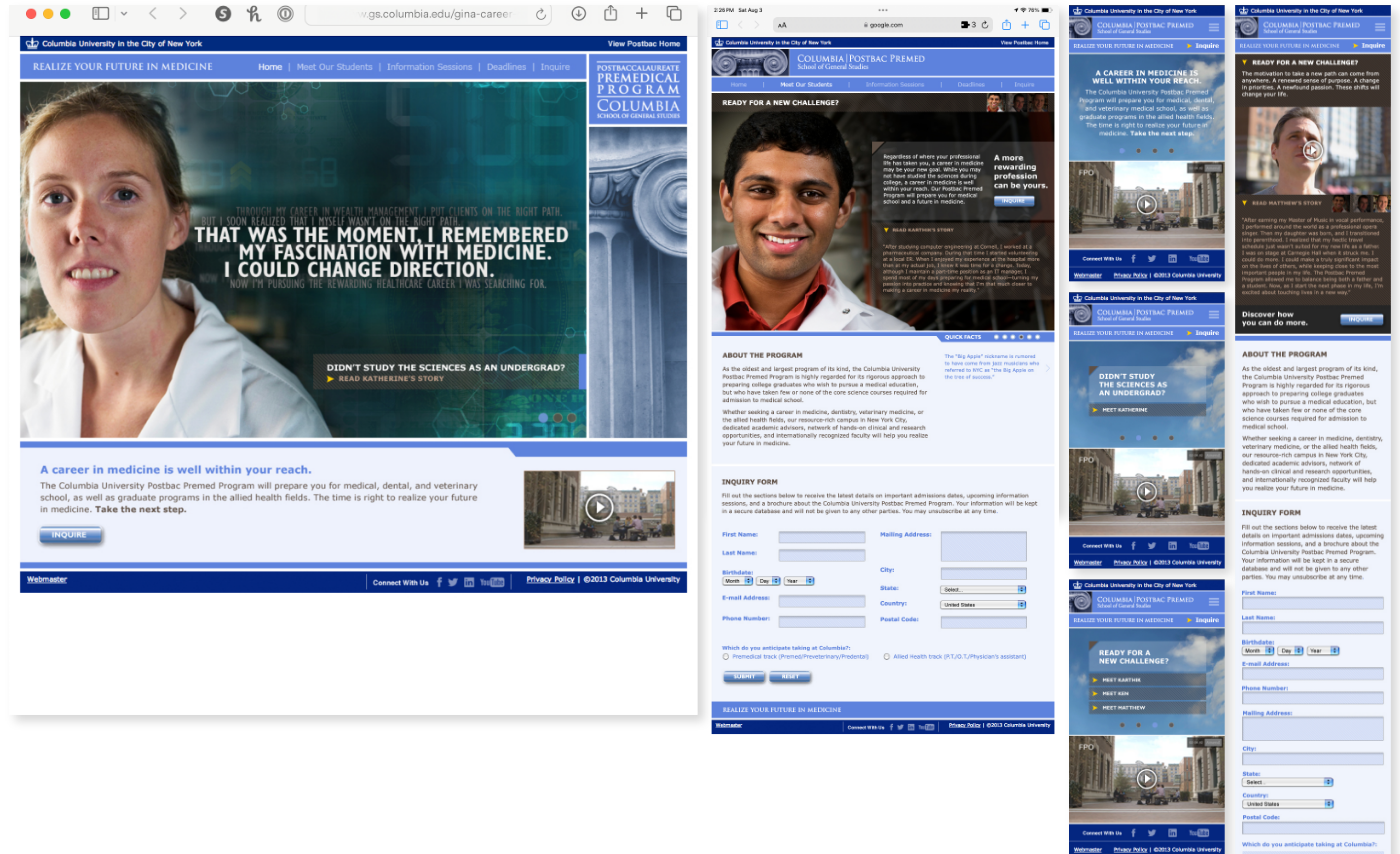Open the Share sheet in iPad Safari
This screenshot has height=854, width=1400.
tap(1007, 25)
